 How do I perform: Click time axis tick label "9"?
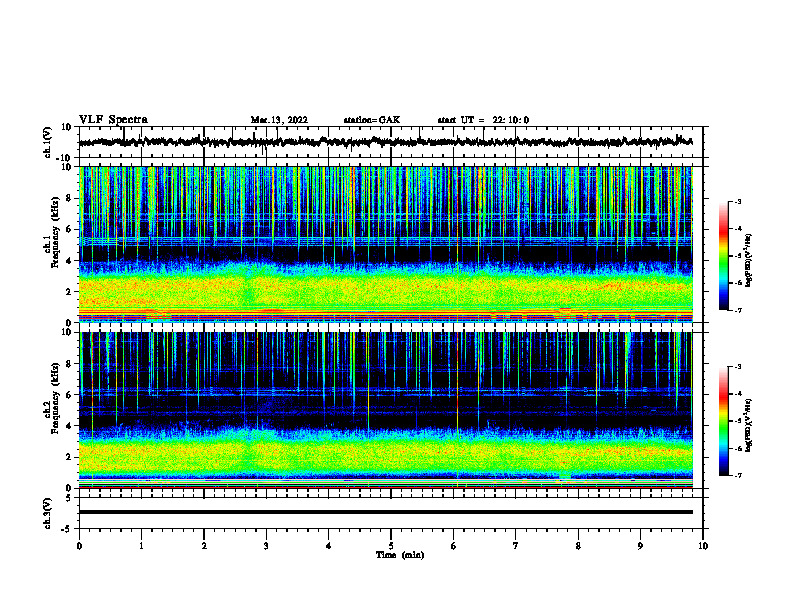[x=640, y=546]
